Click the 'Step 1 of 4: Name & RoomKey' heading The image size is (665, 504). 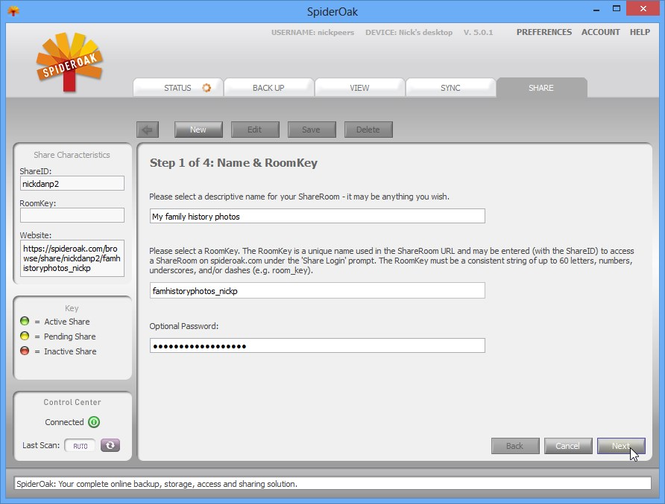tap(233, 163)
